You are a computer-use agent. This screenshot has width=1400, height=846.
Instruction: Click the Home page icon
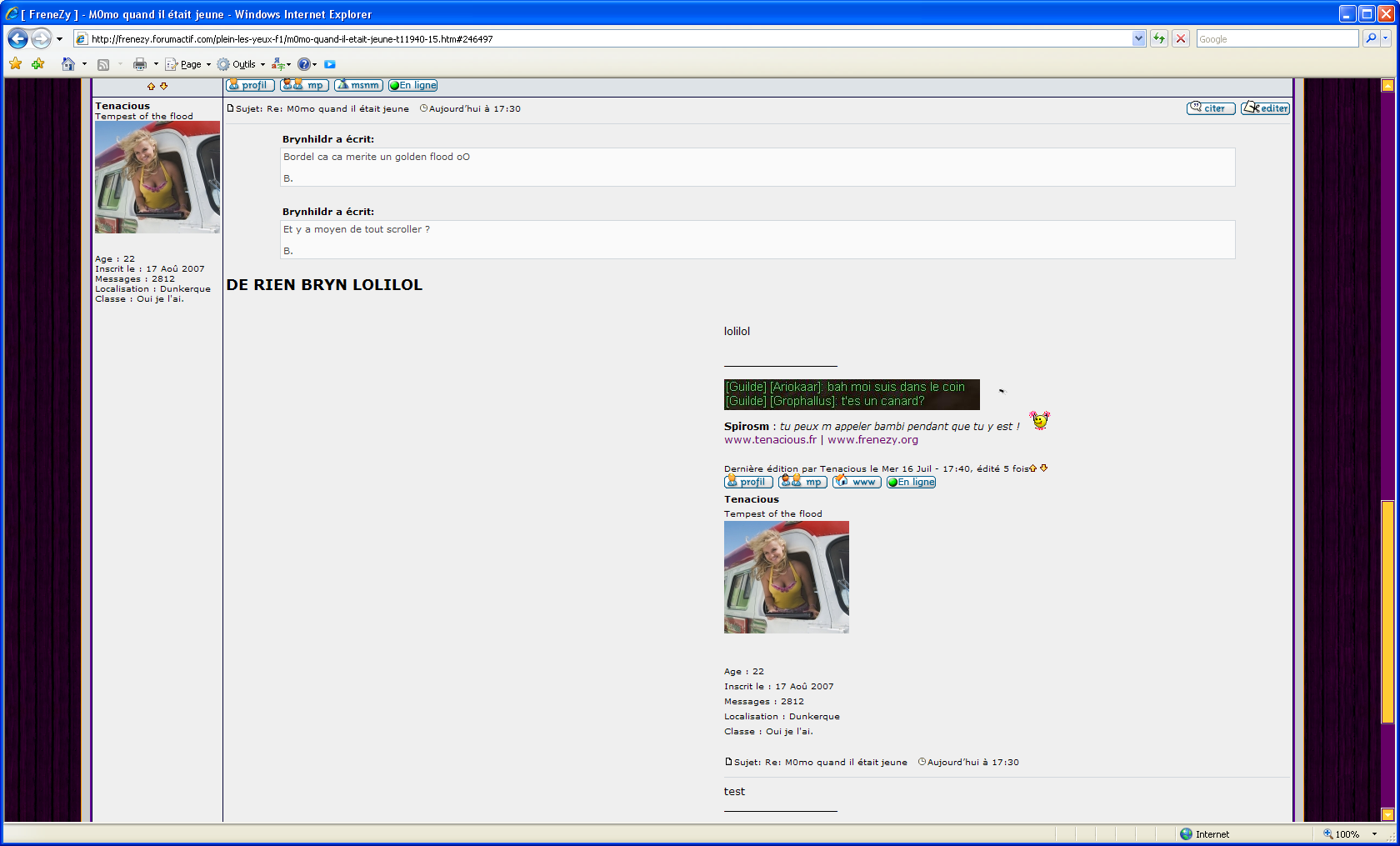pos(68,64)
